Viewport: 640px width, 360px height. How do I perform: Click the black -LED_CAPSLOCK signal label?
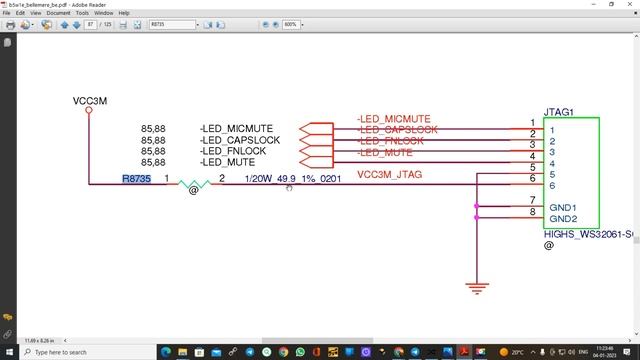pyautogui.click(x=240, y=140)
